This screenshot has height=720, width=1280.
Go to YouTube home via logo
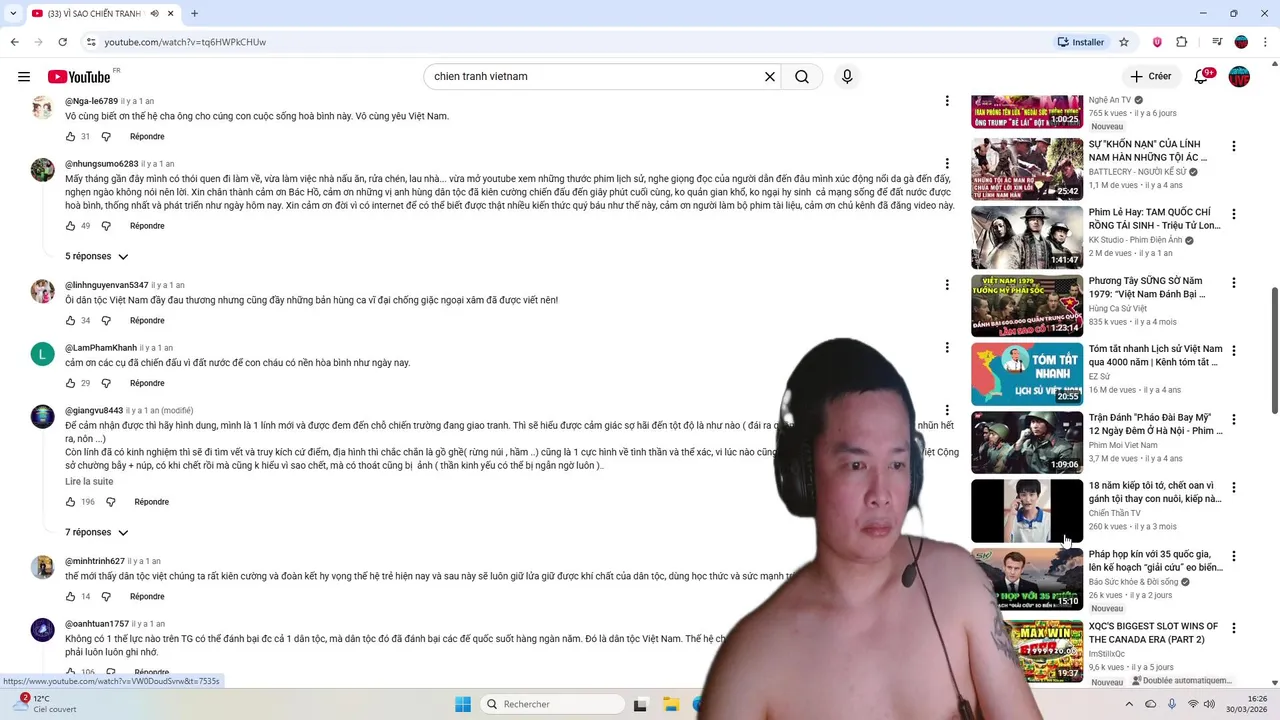[79, 77]
